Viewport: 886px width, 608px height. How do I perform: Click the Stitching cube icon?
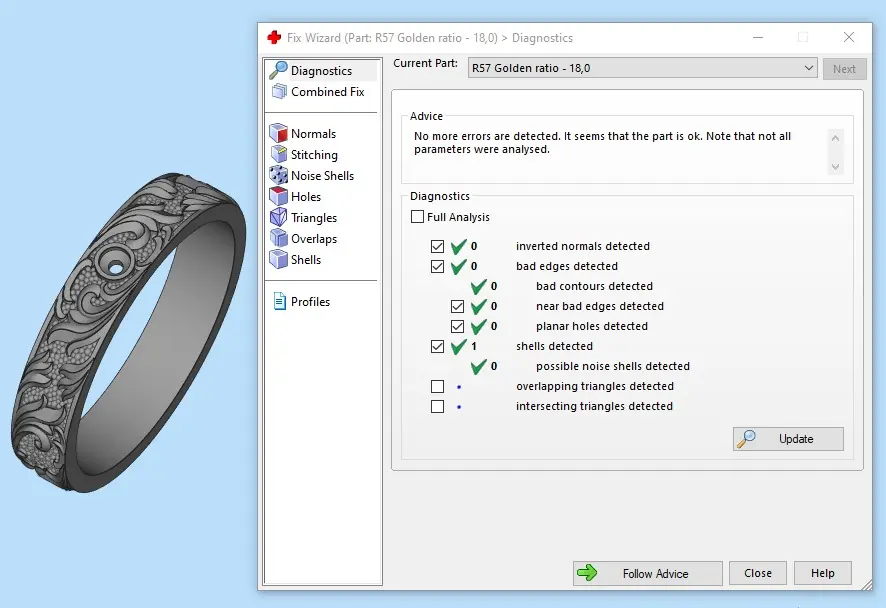(279, 154)
